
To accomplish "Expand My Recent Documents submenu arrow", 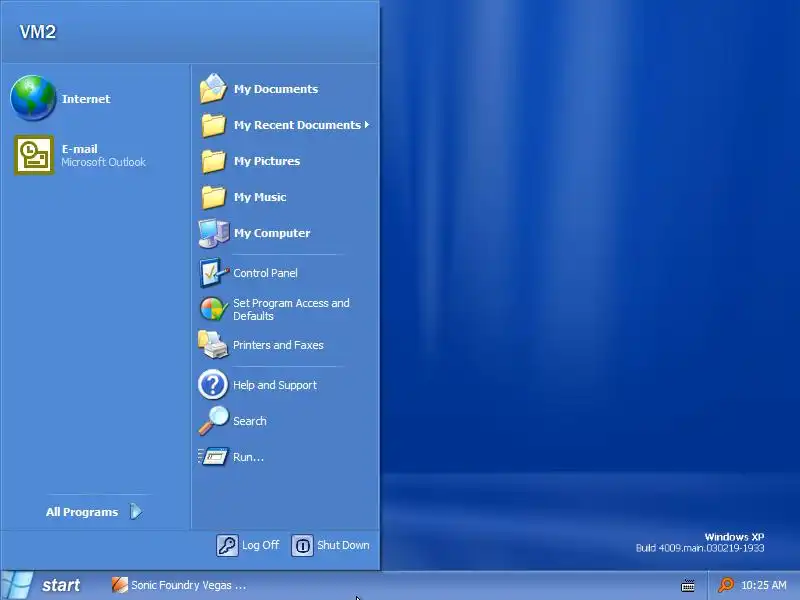I will tap(366, 124).
